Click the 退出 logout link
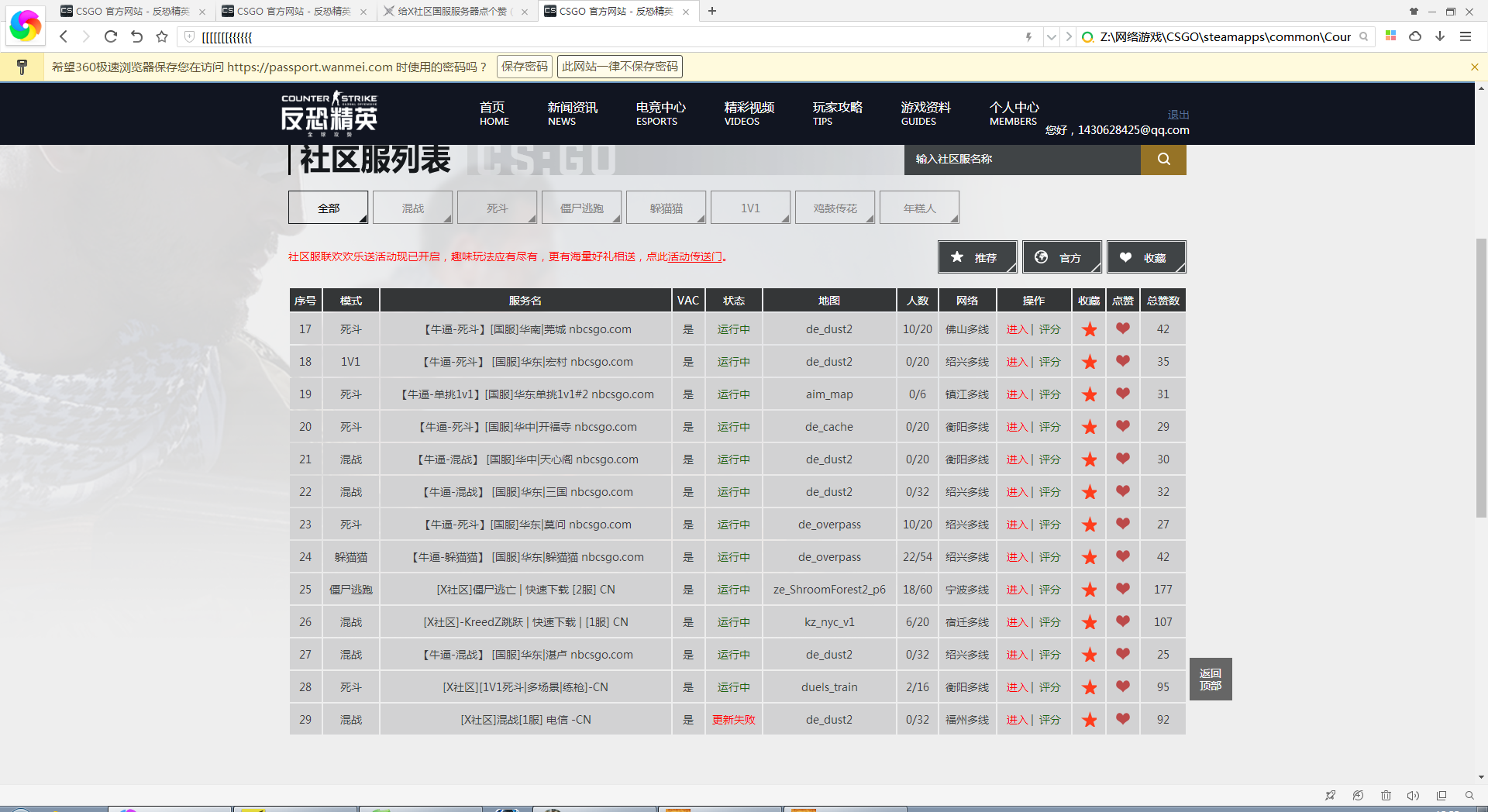Viewport: 1488px width, 812px height. [x=1178, y=114]
